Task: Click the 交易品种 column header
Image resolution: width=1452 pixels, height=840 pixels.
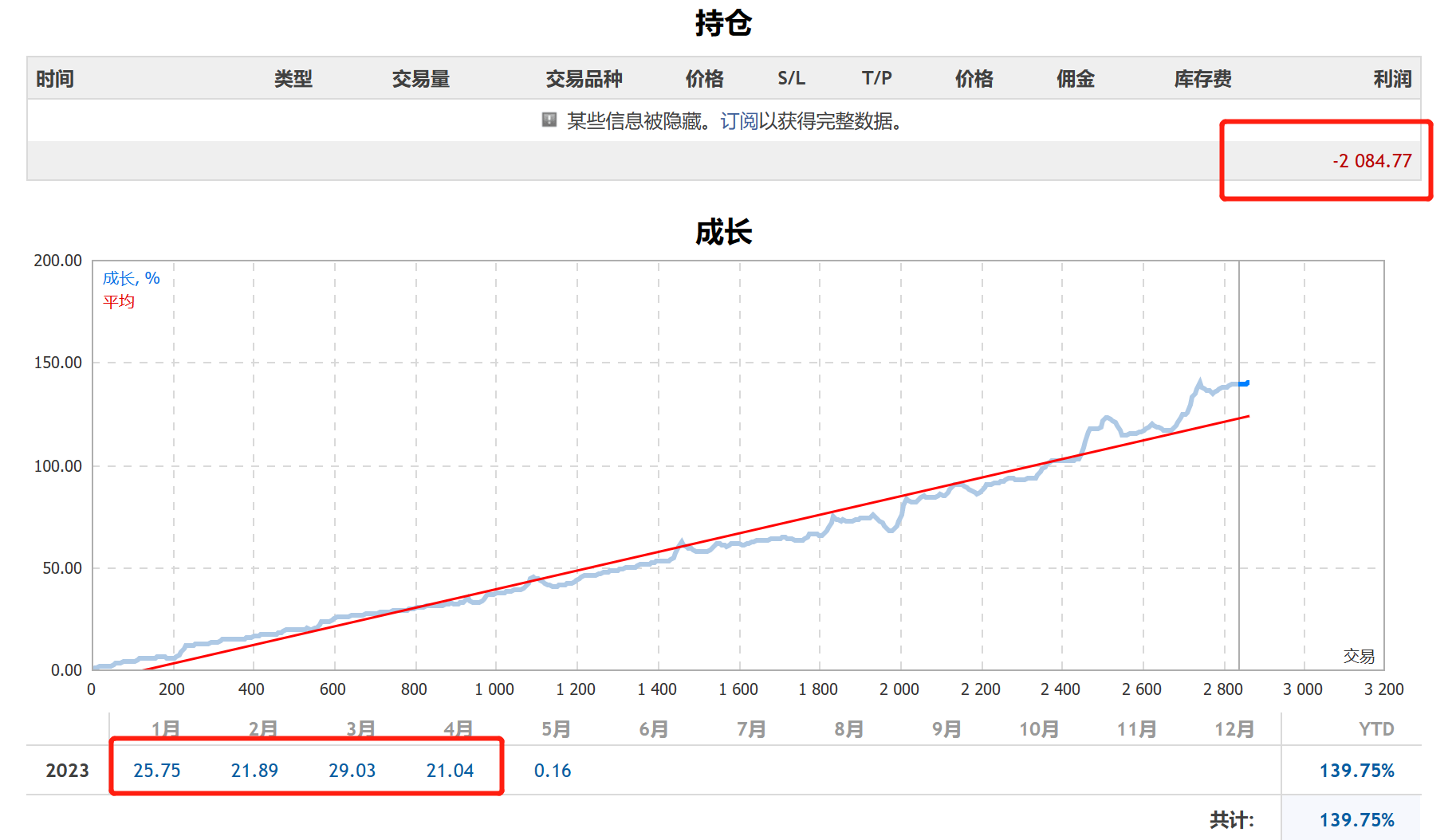Action: [584, 78]
